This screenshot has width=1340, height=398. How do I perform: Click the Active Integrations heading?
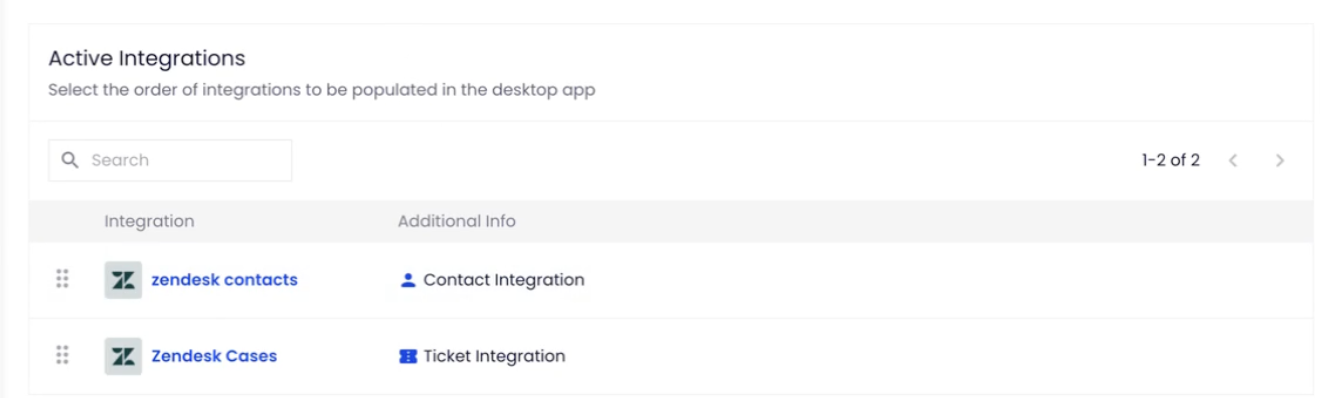point(147,59)
